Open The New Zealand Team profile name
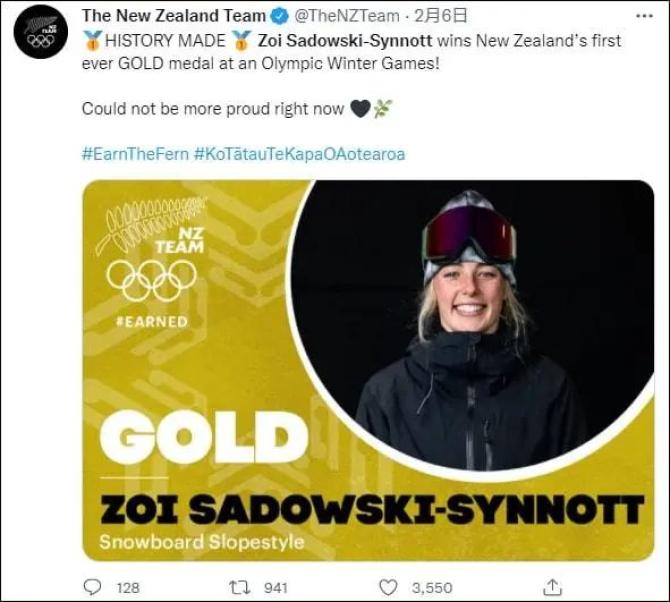Image resolution: width=670 pixels, height=602 pixels. (174, 16)
